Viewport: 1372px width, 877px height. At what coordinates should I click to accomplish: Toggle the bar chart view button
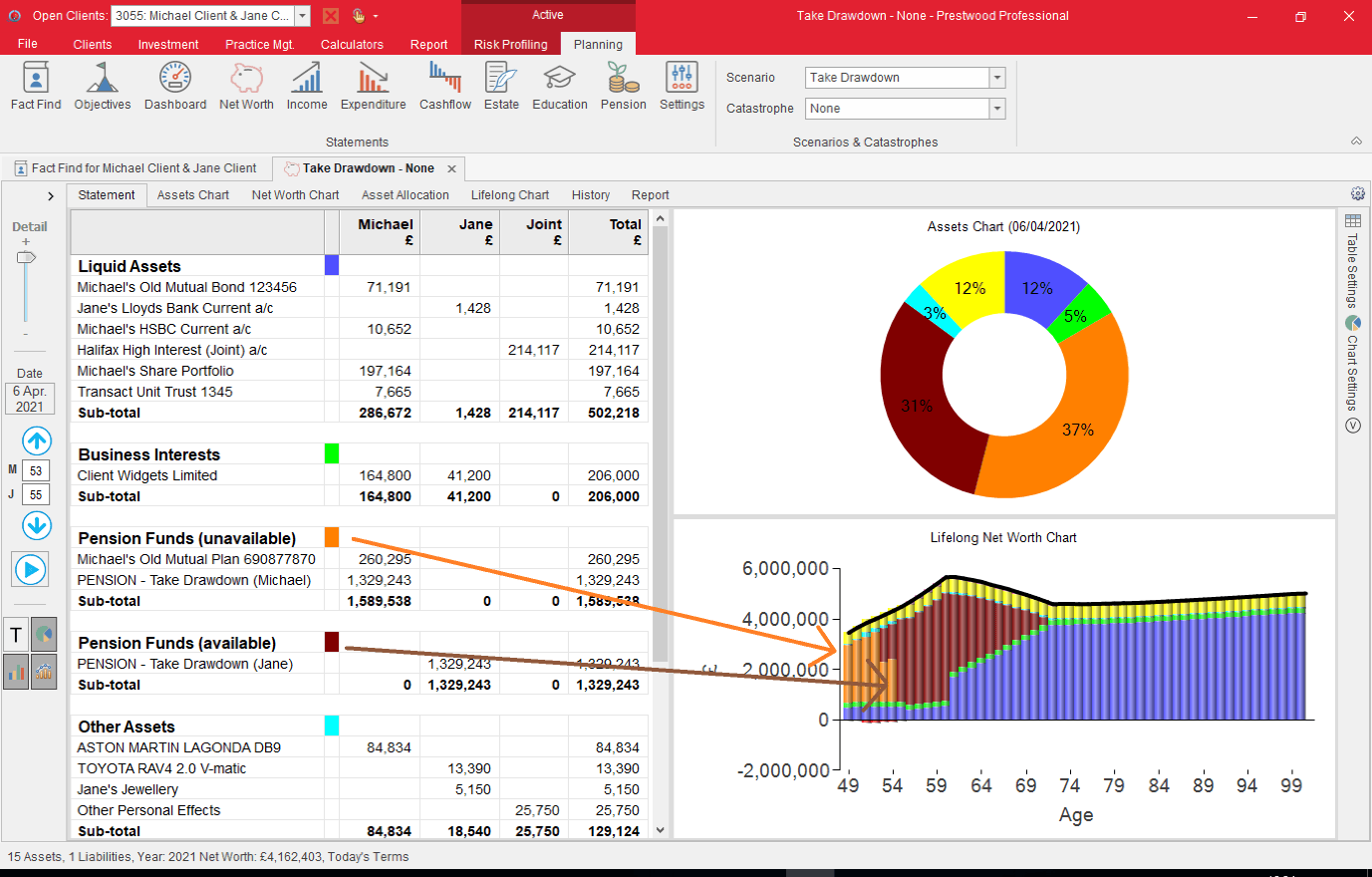(16, 672)
